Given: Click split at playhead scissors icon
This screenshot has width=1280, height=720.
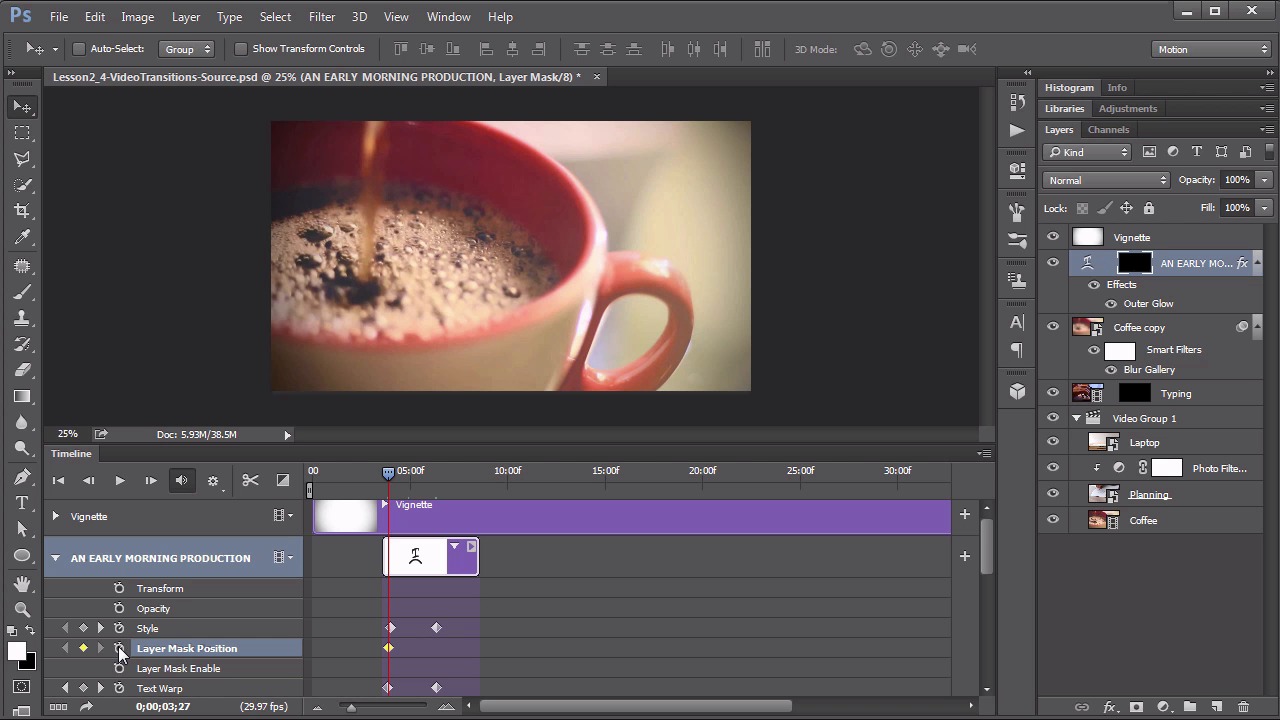Looking at the screenshot, I should tap(250, 481).
